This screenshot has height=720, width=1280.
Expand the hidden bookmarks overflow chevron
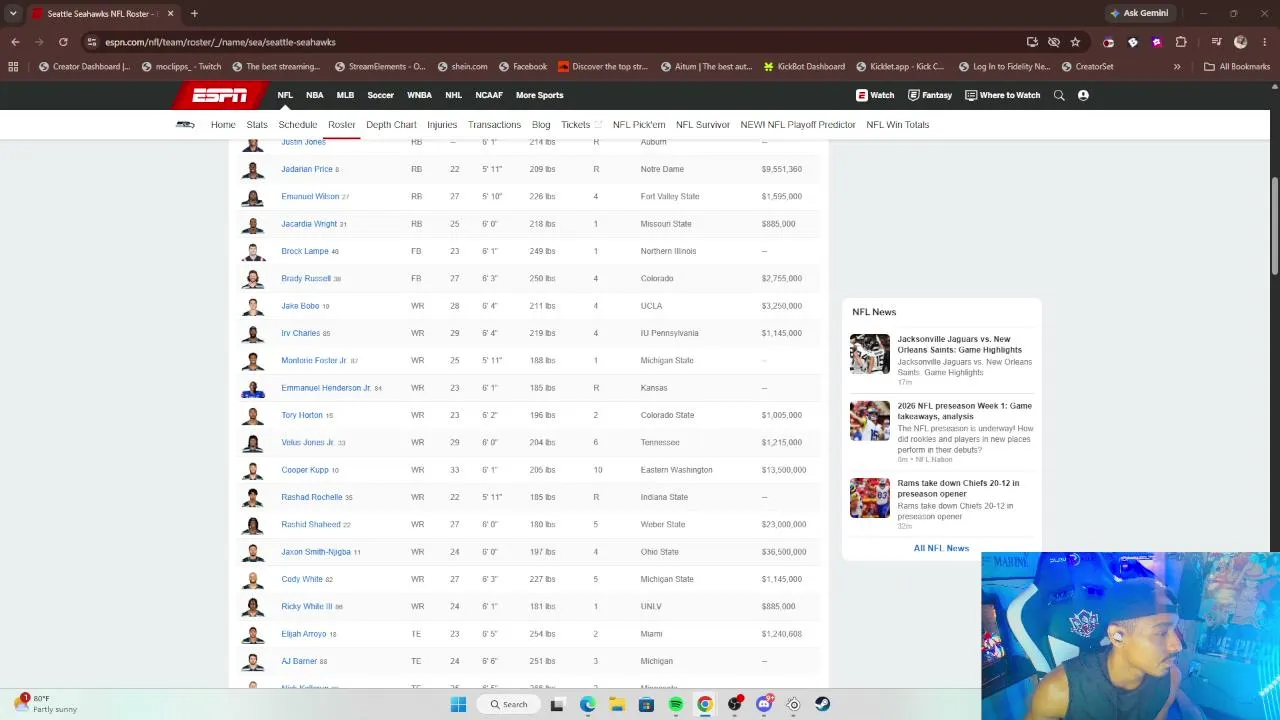(x=1177, y=67)
